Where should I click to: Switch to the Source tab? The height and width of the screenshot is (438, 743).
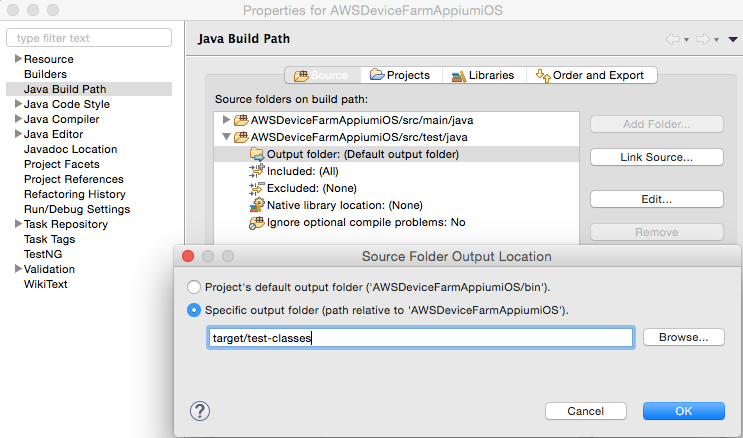[323, 75]
